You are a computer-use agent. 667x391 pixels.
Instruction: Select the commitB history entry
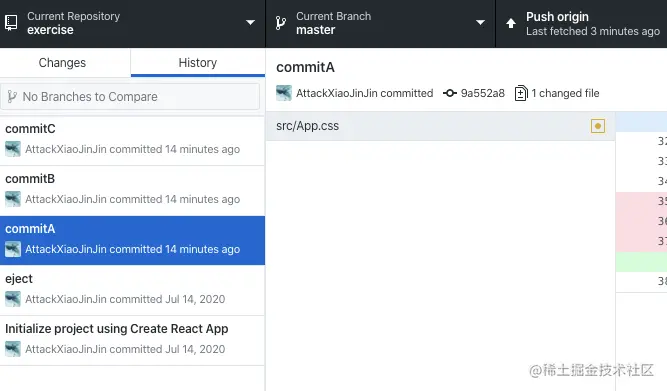(x=132, y=191)
